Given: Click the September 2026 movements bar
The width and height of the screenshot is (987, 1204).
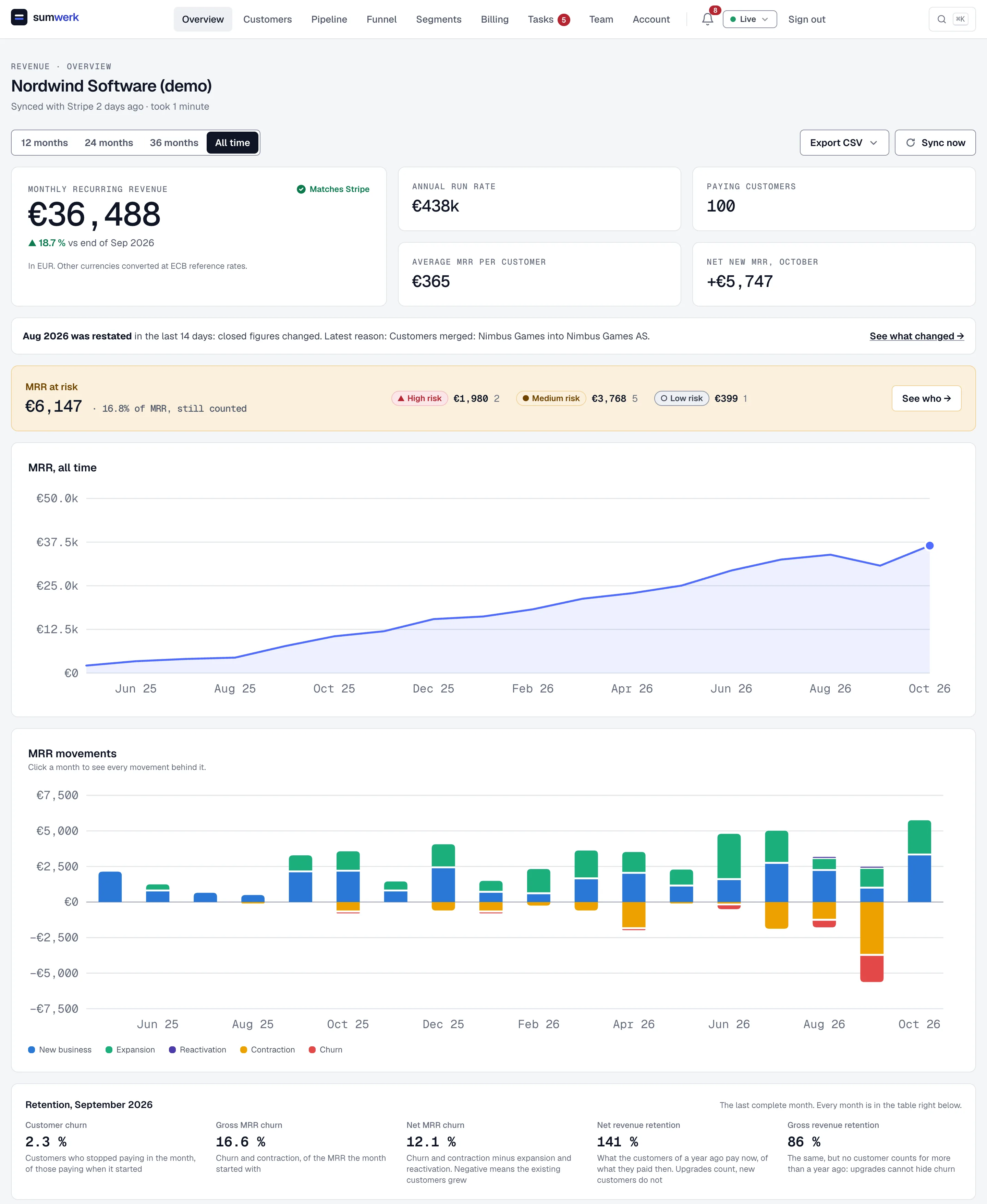Looking at the screenshot, I should pyautogui.click(x=872, y=925).
